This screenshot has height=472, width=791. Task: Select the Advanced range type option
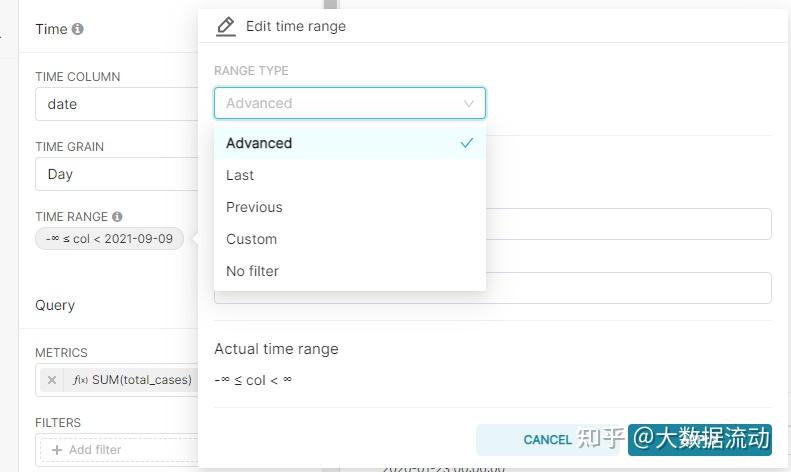click(259, 143)
